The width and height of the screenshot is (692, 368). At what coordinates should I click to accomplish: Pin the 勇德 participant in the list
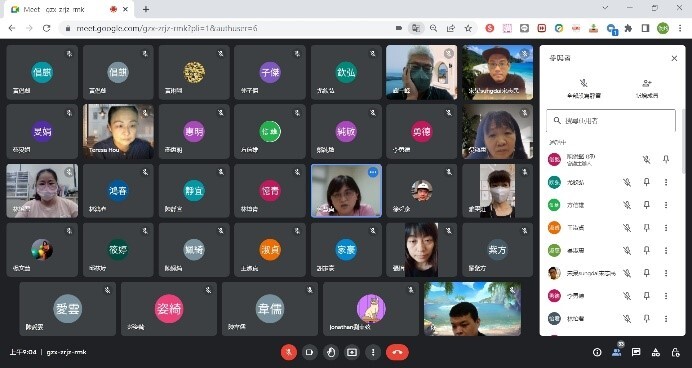coord(647,296)
